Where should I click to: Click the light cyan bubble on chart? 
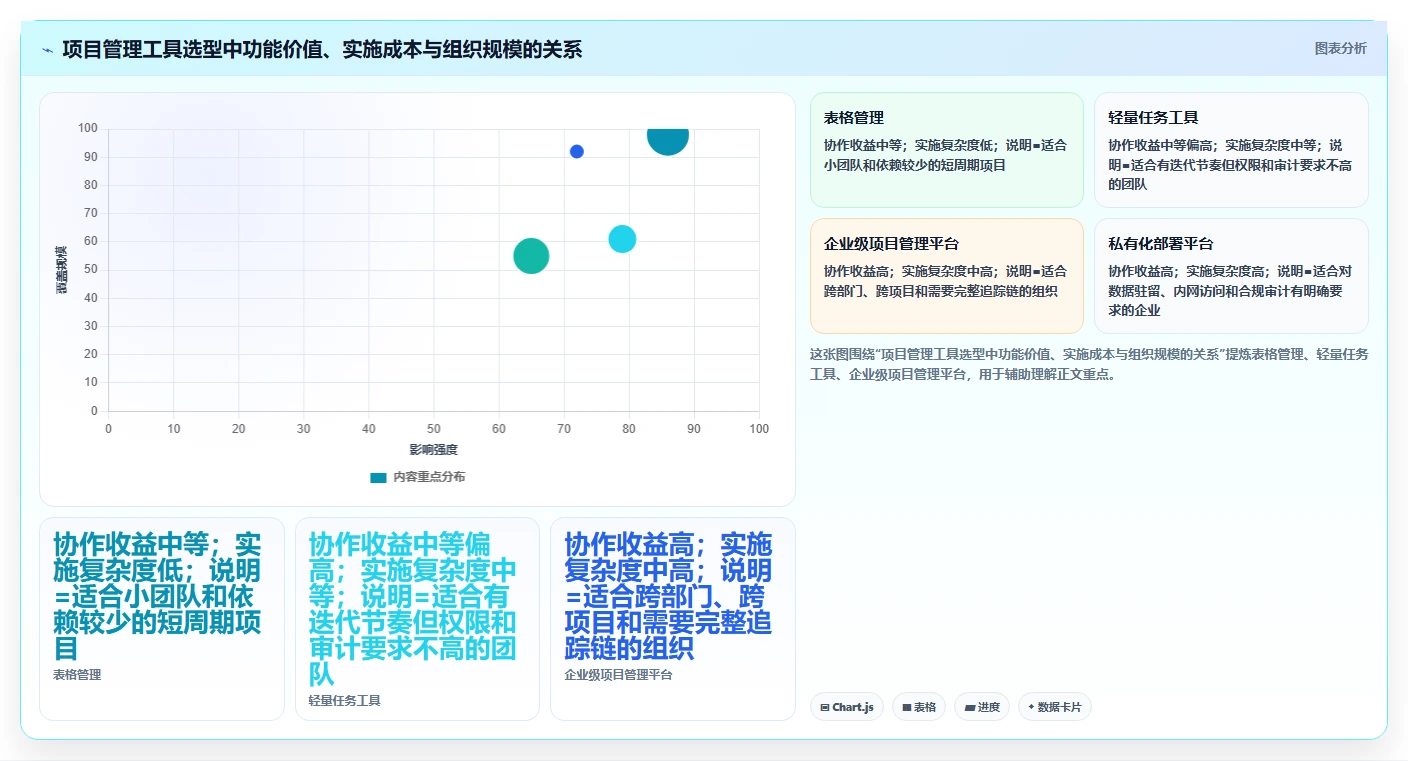(x=622, y=239)
